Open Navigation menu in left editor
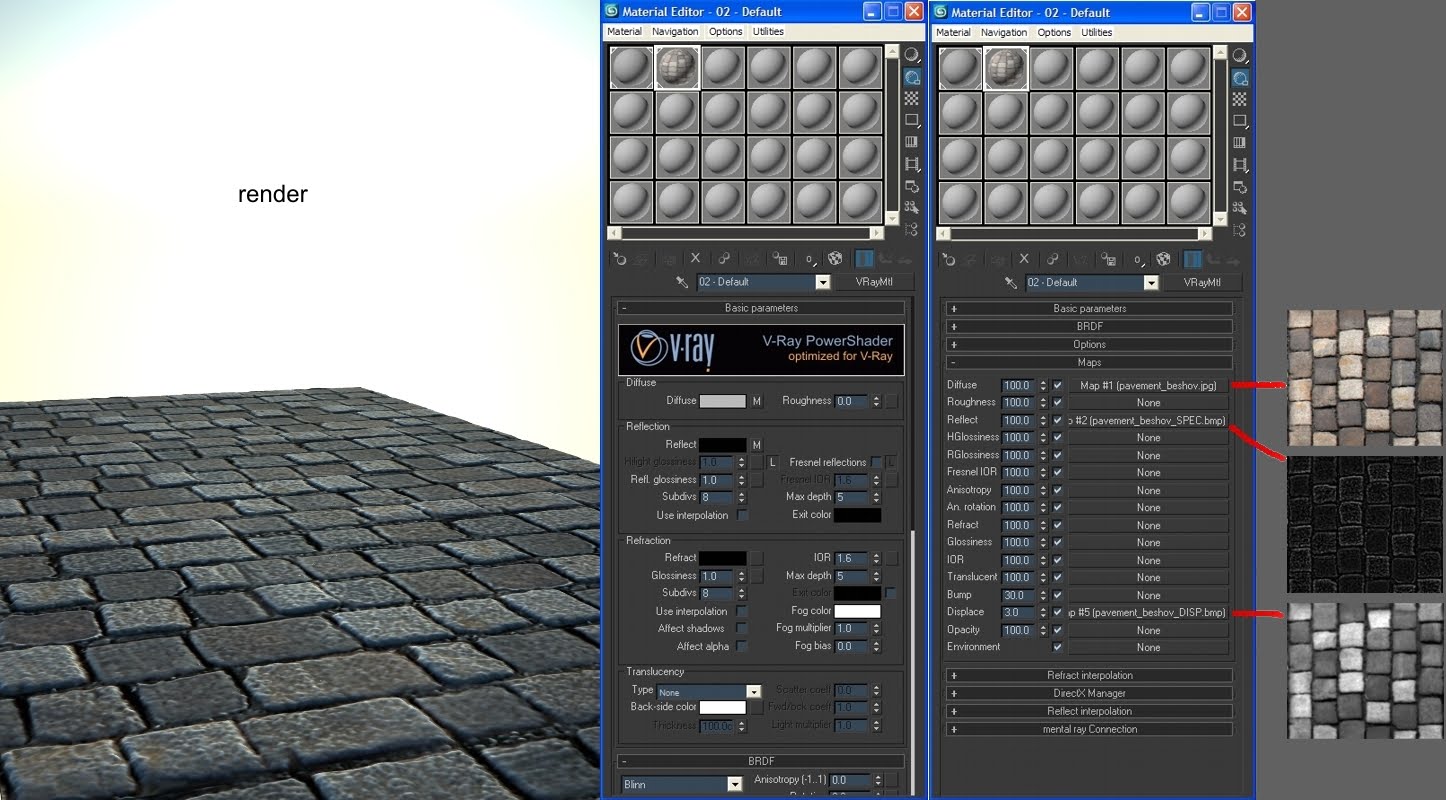The width and height of the screenshot is (1446, 800). (675, 32)
